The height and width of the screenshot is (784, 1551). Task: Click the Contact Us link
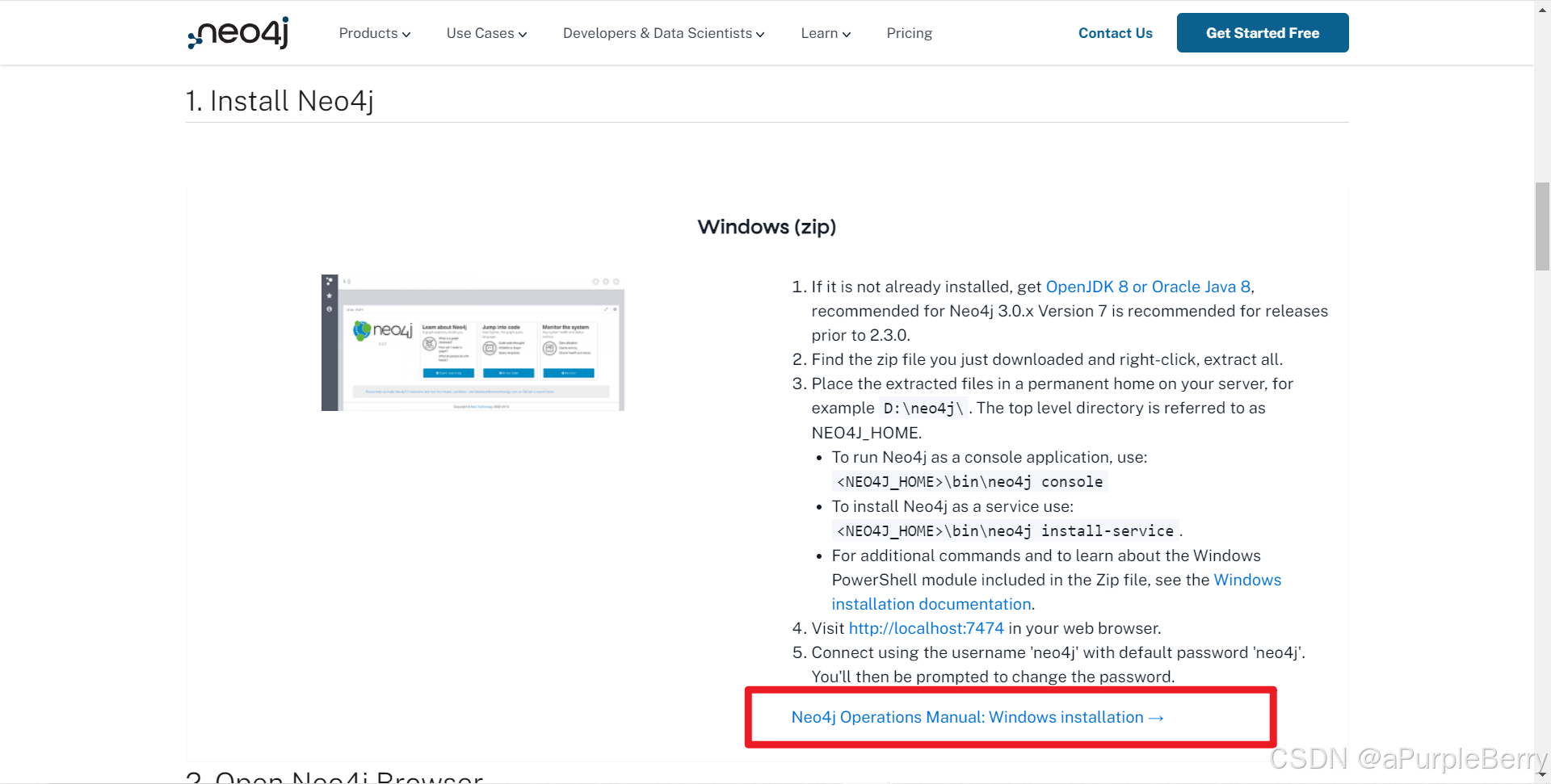[1115, 33]
